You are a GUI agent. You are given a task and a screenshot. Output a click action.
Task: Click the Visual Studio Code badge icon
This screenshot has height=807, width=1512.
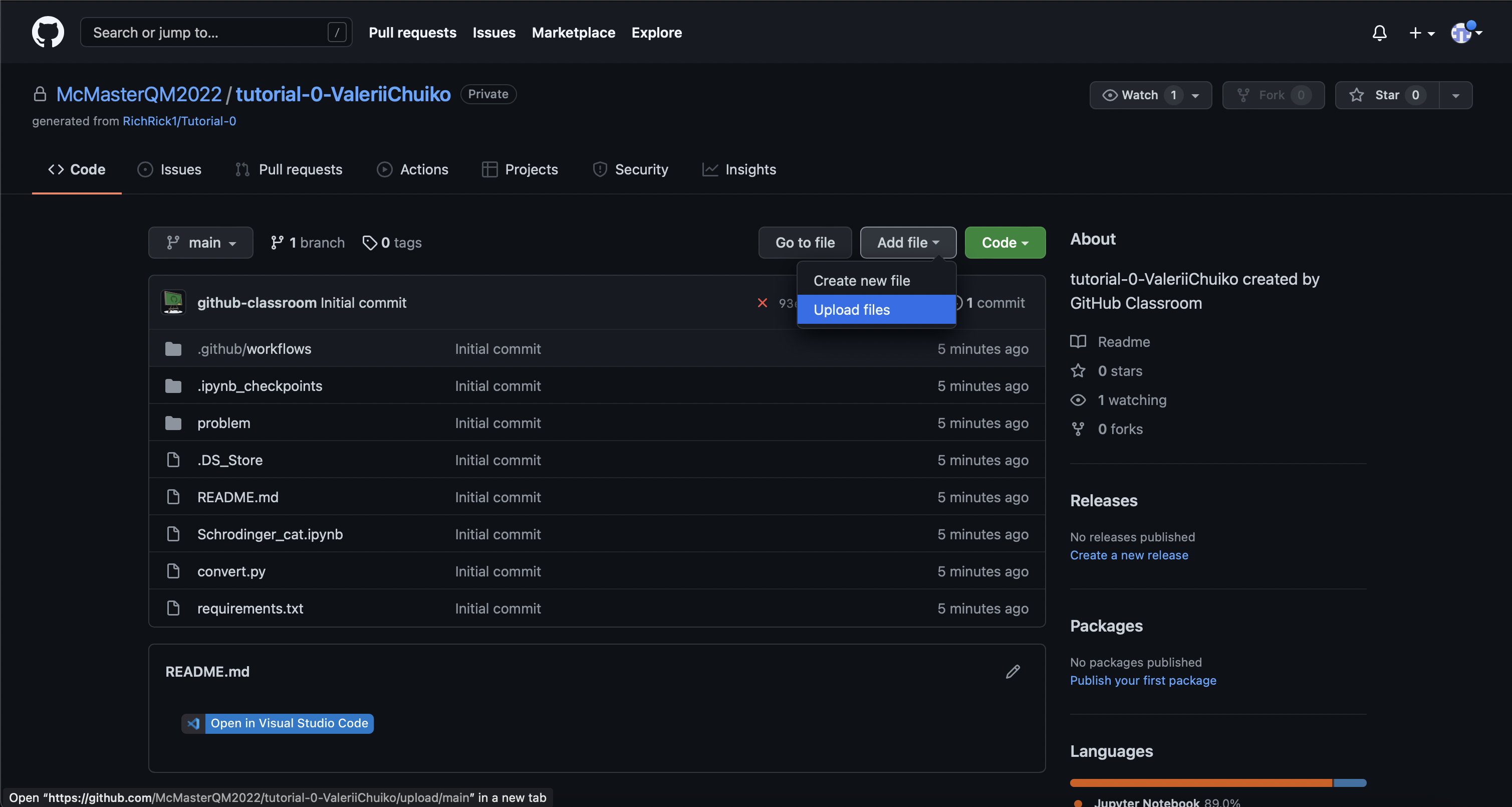point(193,724)
